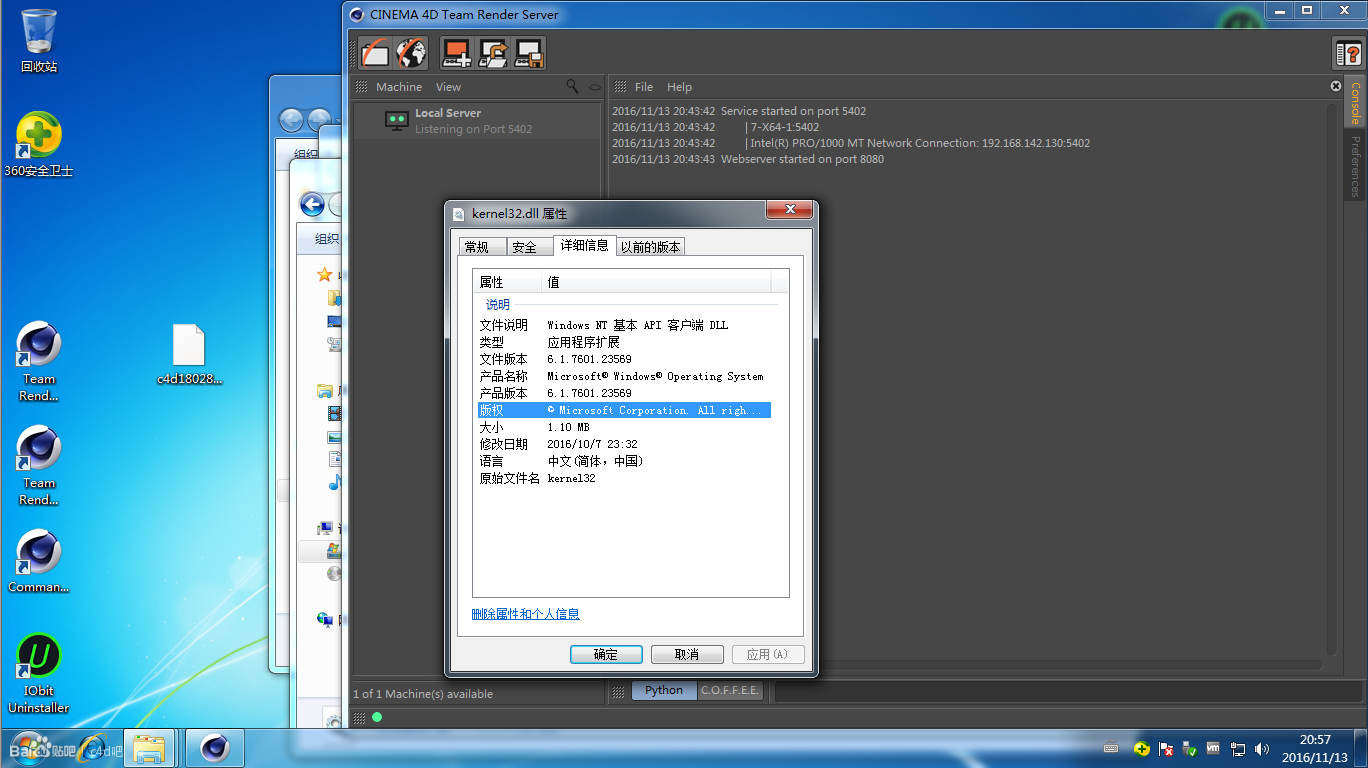Click the green status indicator at bottom
This screenshot has height=768, width=1368.
pyautogui.click(x=377, y=717)
